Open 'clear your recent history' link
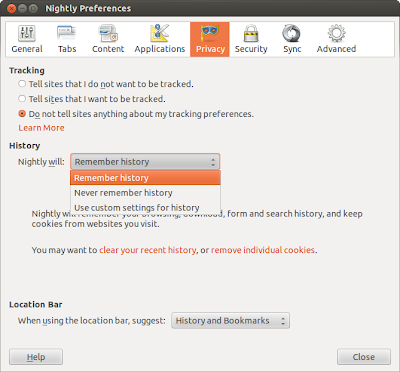 pos(148,250)
